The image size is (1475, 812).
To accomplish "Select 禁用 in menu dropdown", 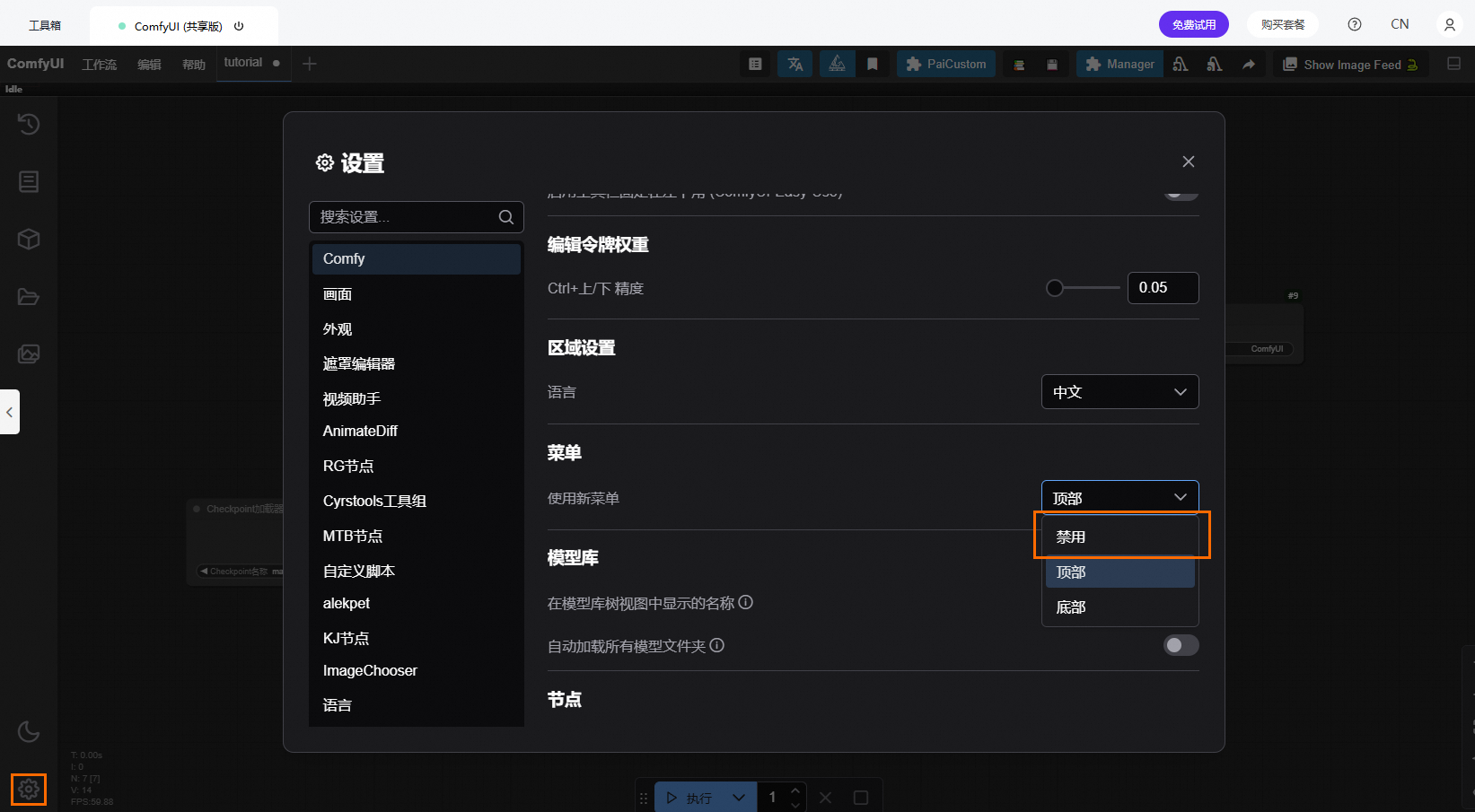I will (1120, 537).
